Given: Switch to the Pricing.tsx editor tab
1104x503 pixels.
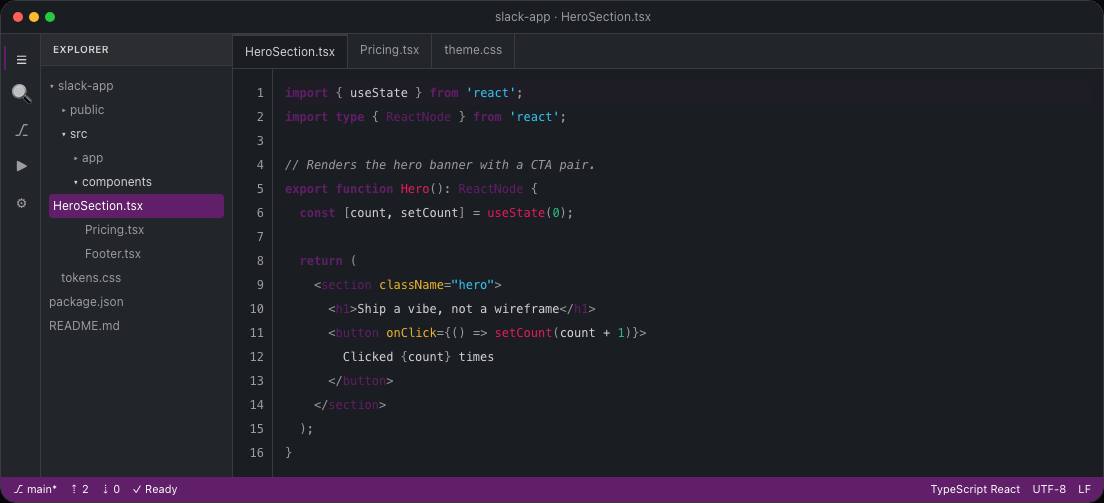Looking at the screenshot, I should [389, 51].
